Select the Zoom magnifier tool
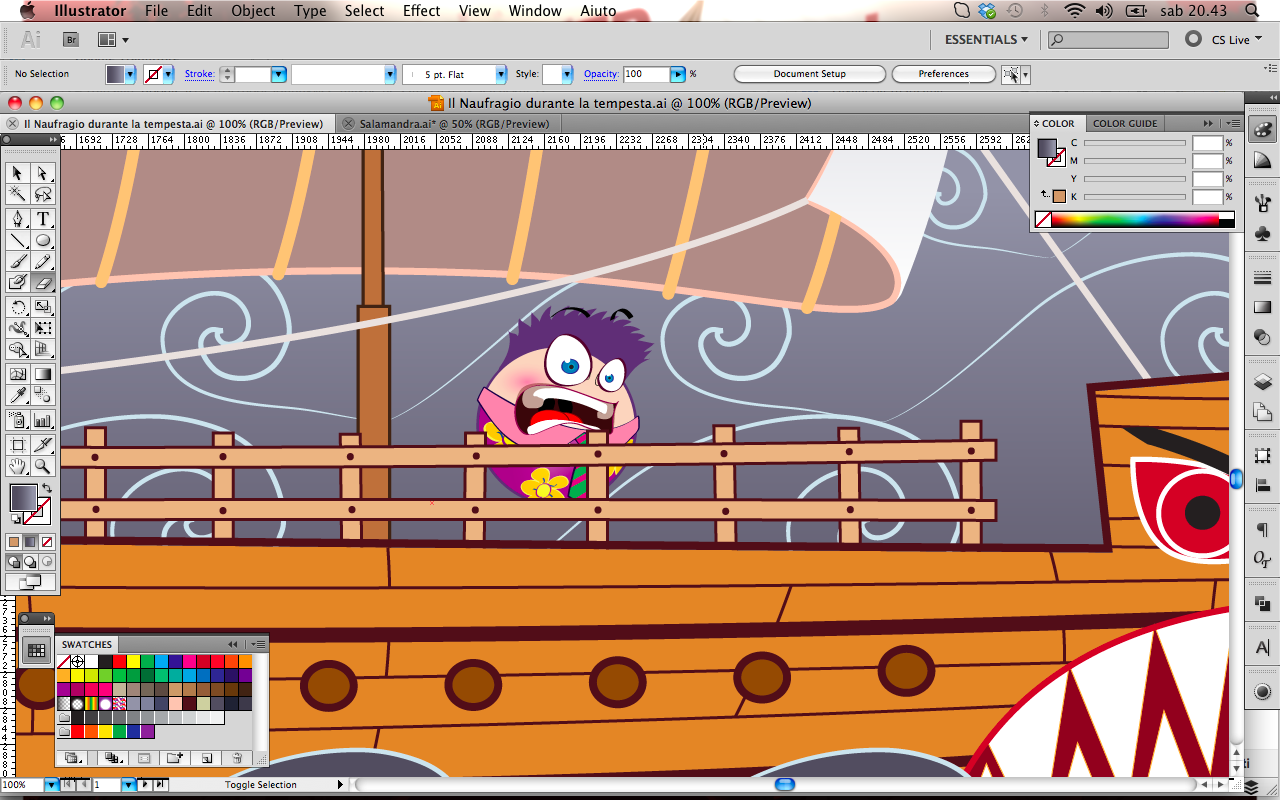Image resolution: width=1280 pixels, height=800 pixels. point(43,466)
